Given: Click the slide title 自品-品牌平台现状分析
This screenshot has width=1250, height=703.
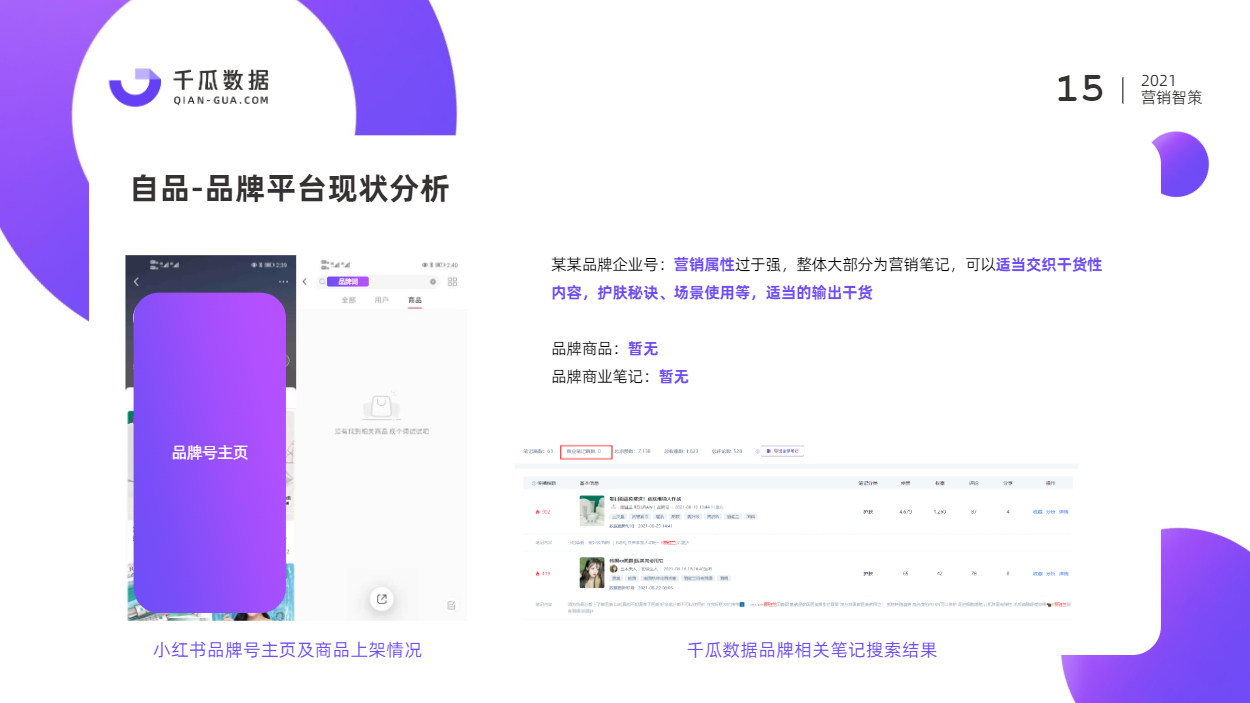Looking at the screenshot, I should coord(291,189).
